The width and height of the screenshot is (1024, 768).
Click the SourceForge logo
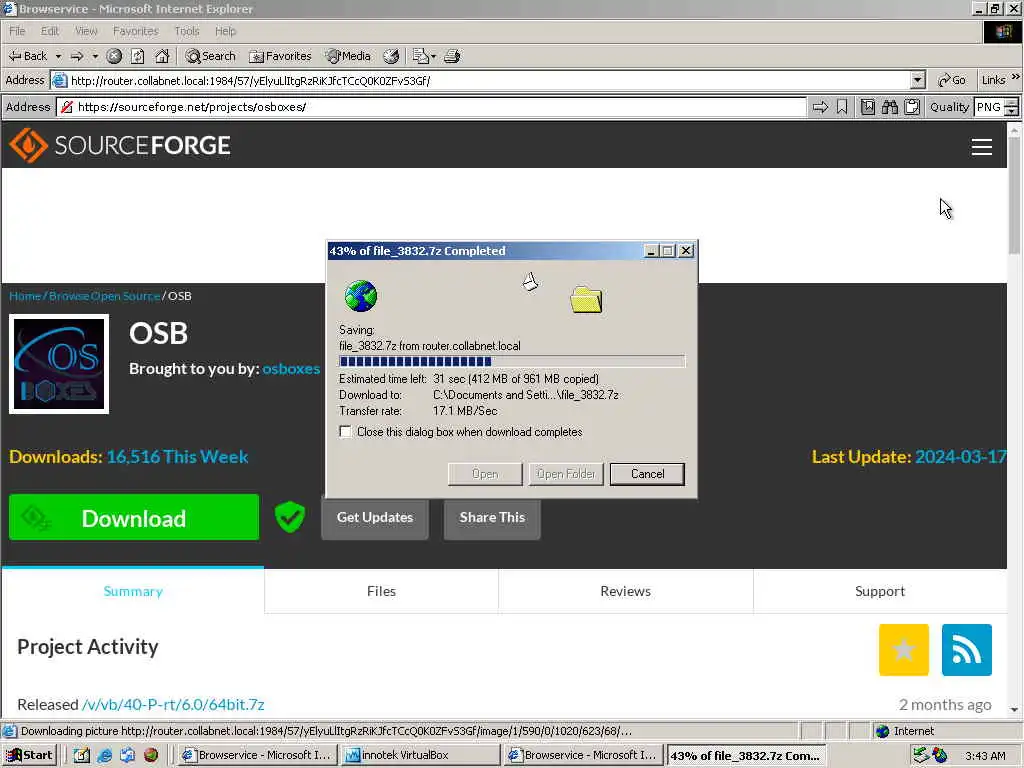click(120, 145)
